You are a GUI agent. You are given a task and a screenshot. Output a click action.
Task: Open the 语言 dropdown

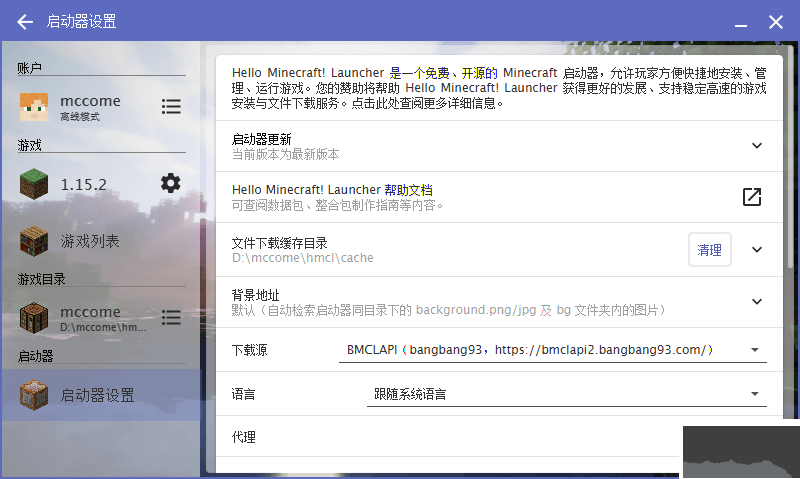[566, 394]
